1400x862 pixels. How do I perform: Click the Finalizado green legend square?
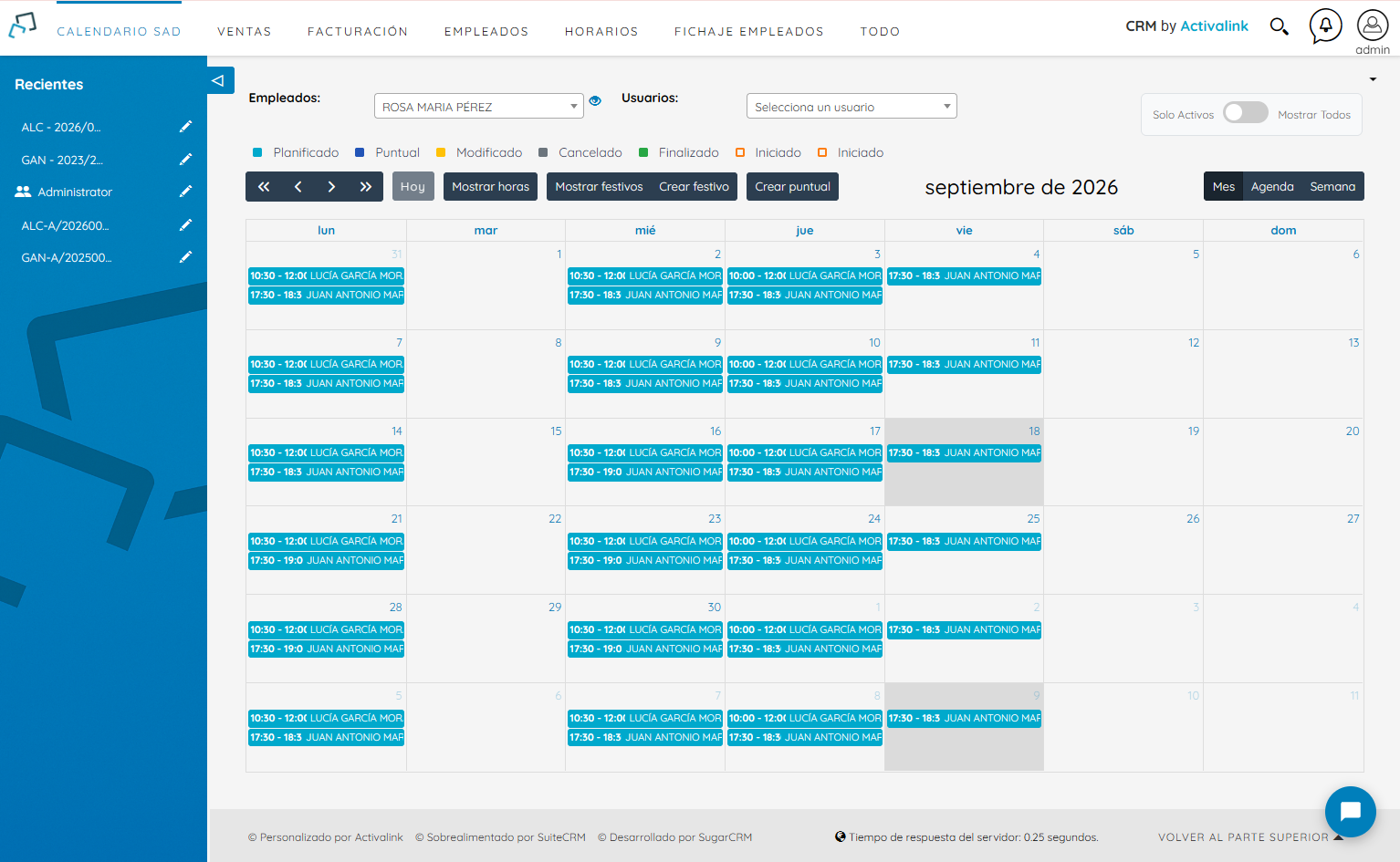click(x=643, y=152)
